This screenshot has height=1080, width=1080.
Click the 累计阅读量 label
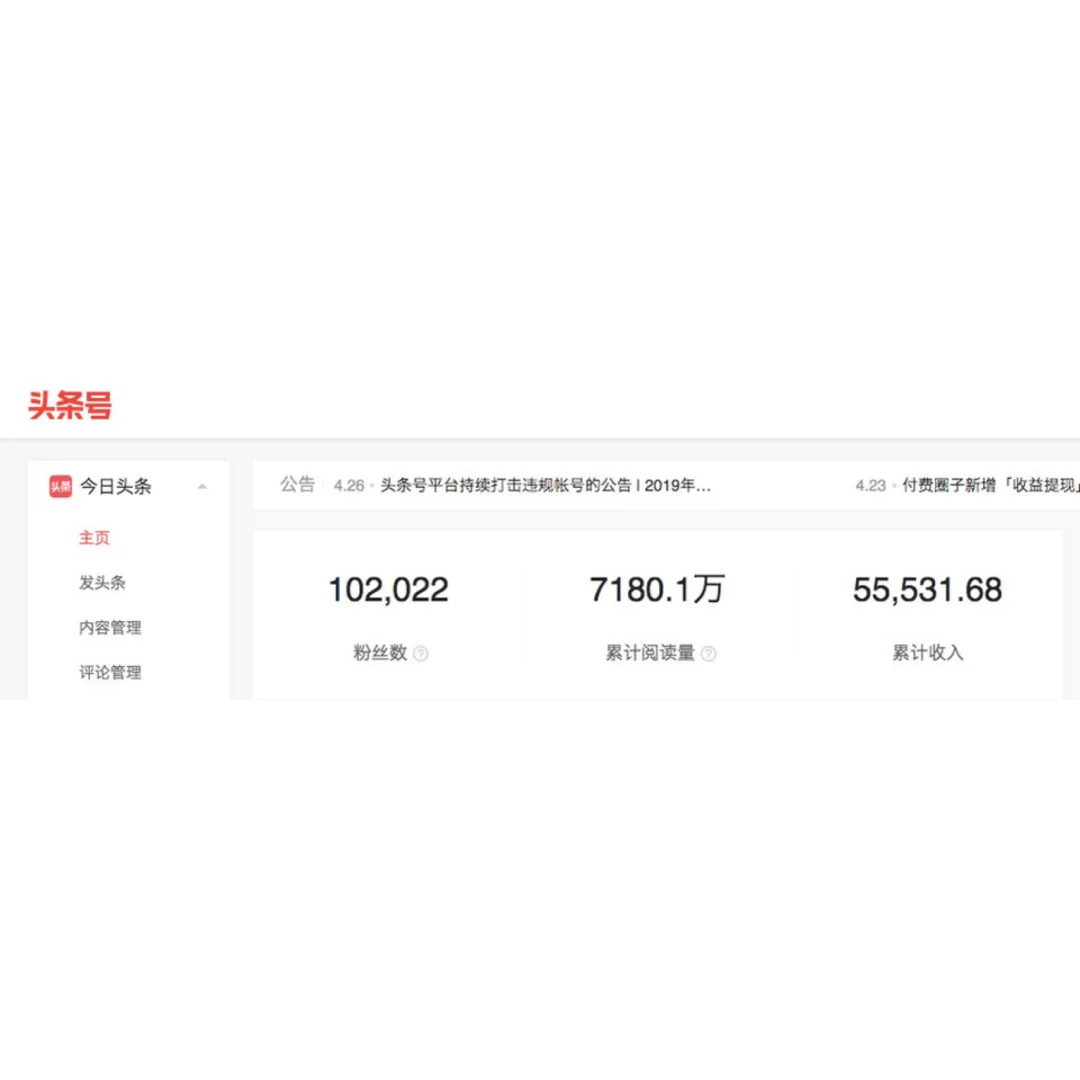tap(650, 653)
